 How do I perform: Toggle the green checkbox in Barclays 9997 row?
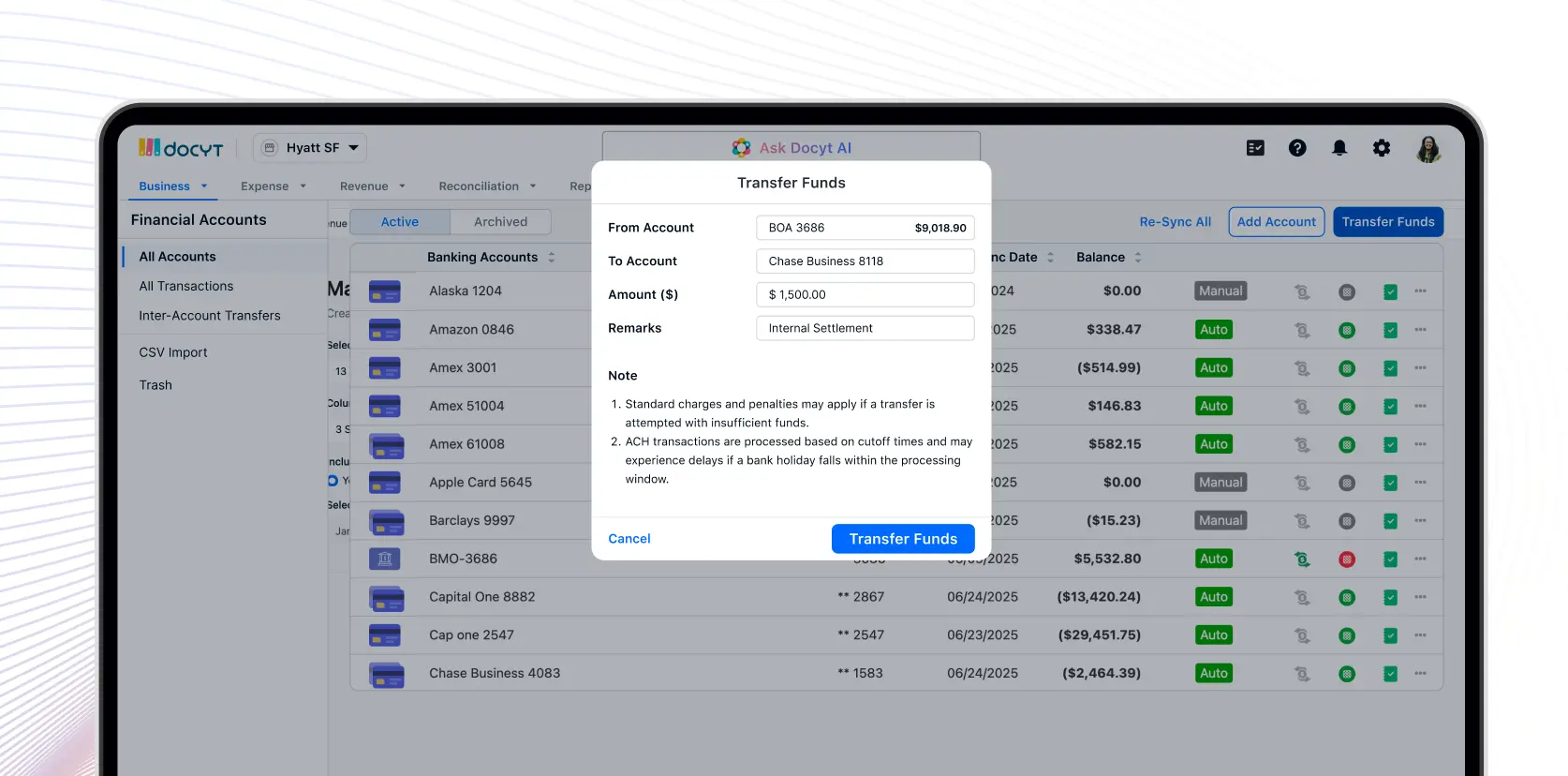[x=1390, y=521]
